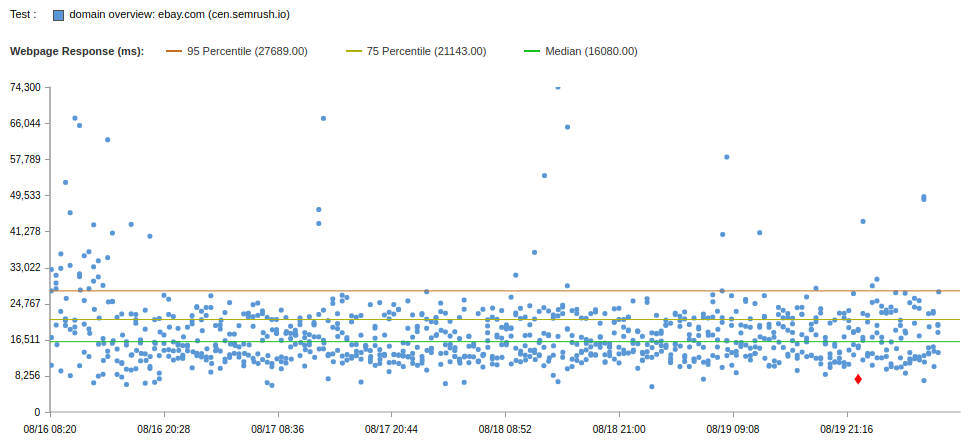975x440 pixels.
Task: Click the blue square test legend swatch
Action: [59, 15]
